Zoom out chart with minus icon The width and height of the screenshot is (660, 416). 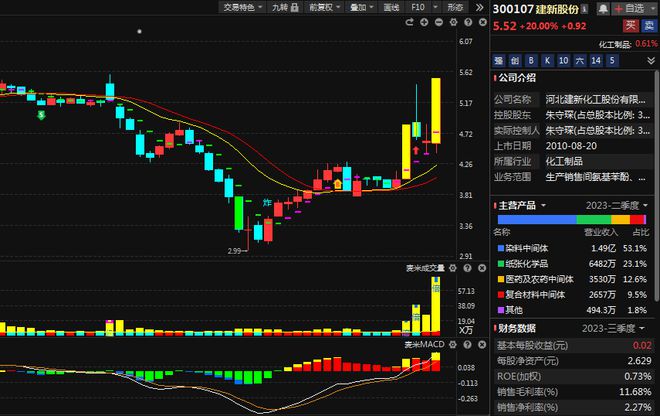click(439, 22)
